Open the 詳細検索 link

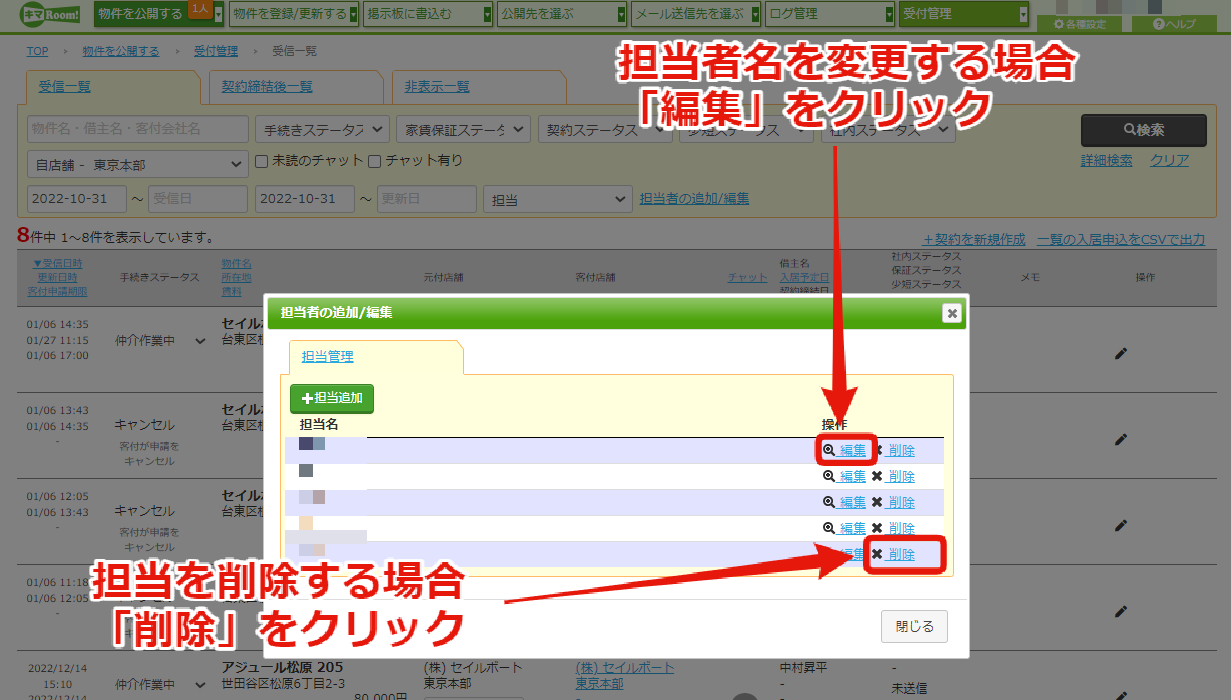click(x=1106, y=161)
